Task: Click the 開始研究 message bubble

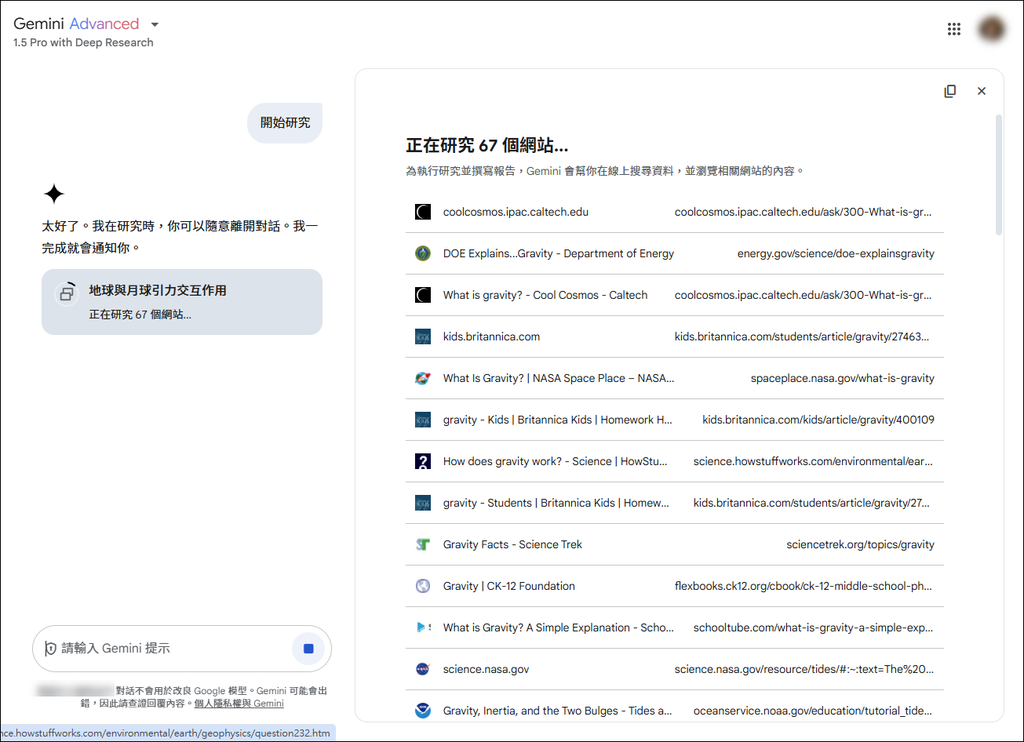Action: 285,123
